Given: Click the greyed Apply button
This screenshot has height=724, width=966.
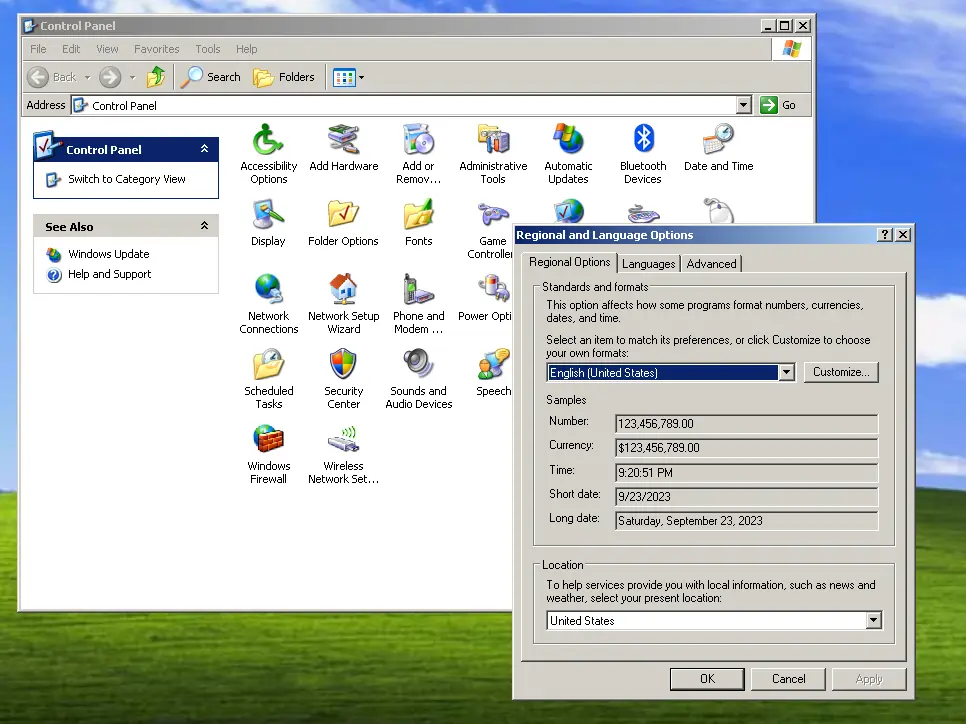Looking at the screenshot, I should (869, 679).
